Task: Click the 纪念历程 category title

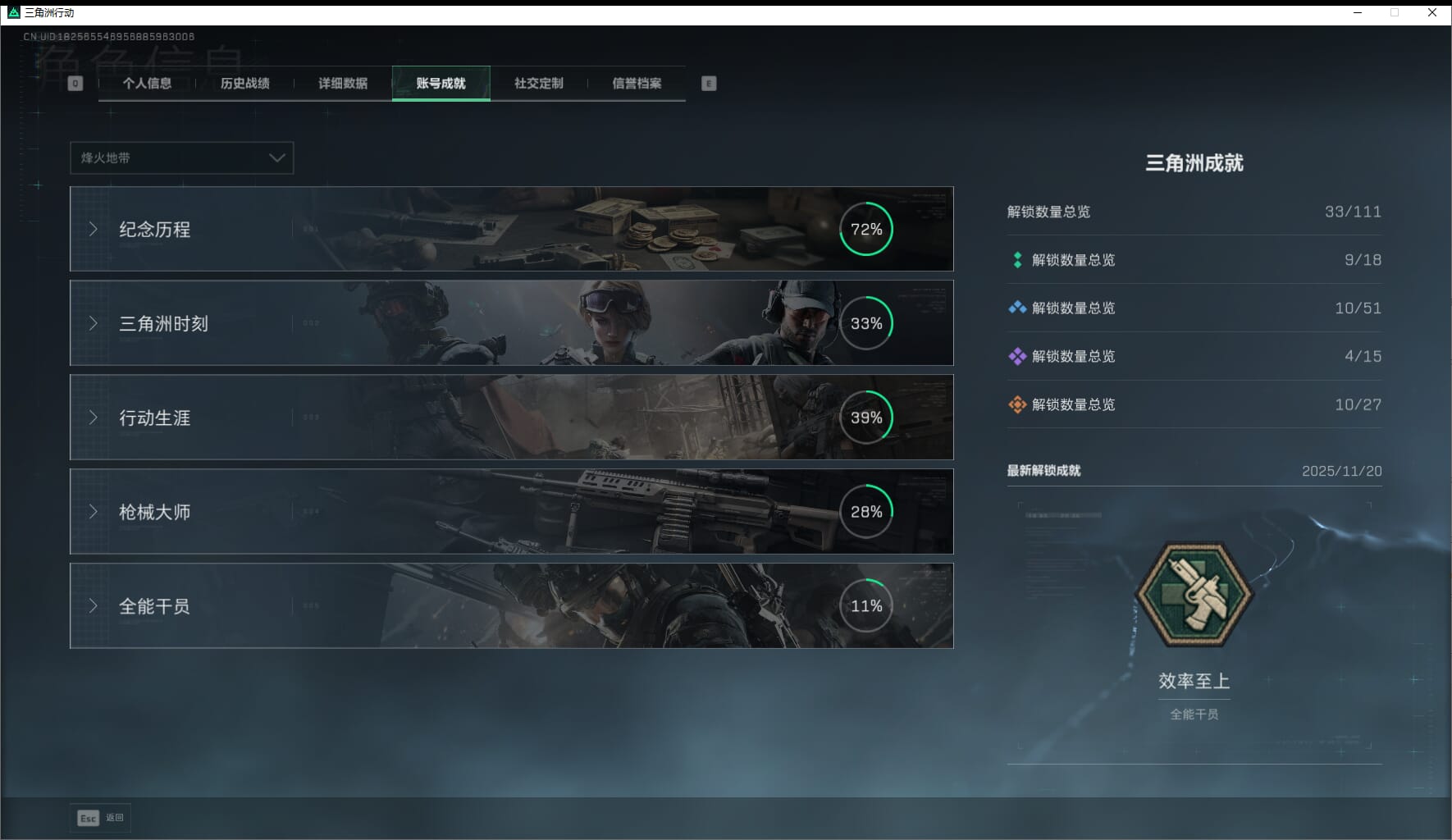Action: 155,230
